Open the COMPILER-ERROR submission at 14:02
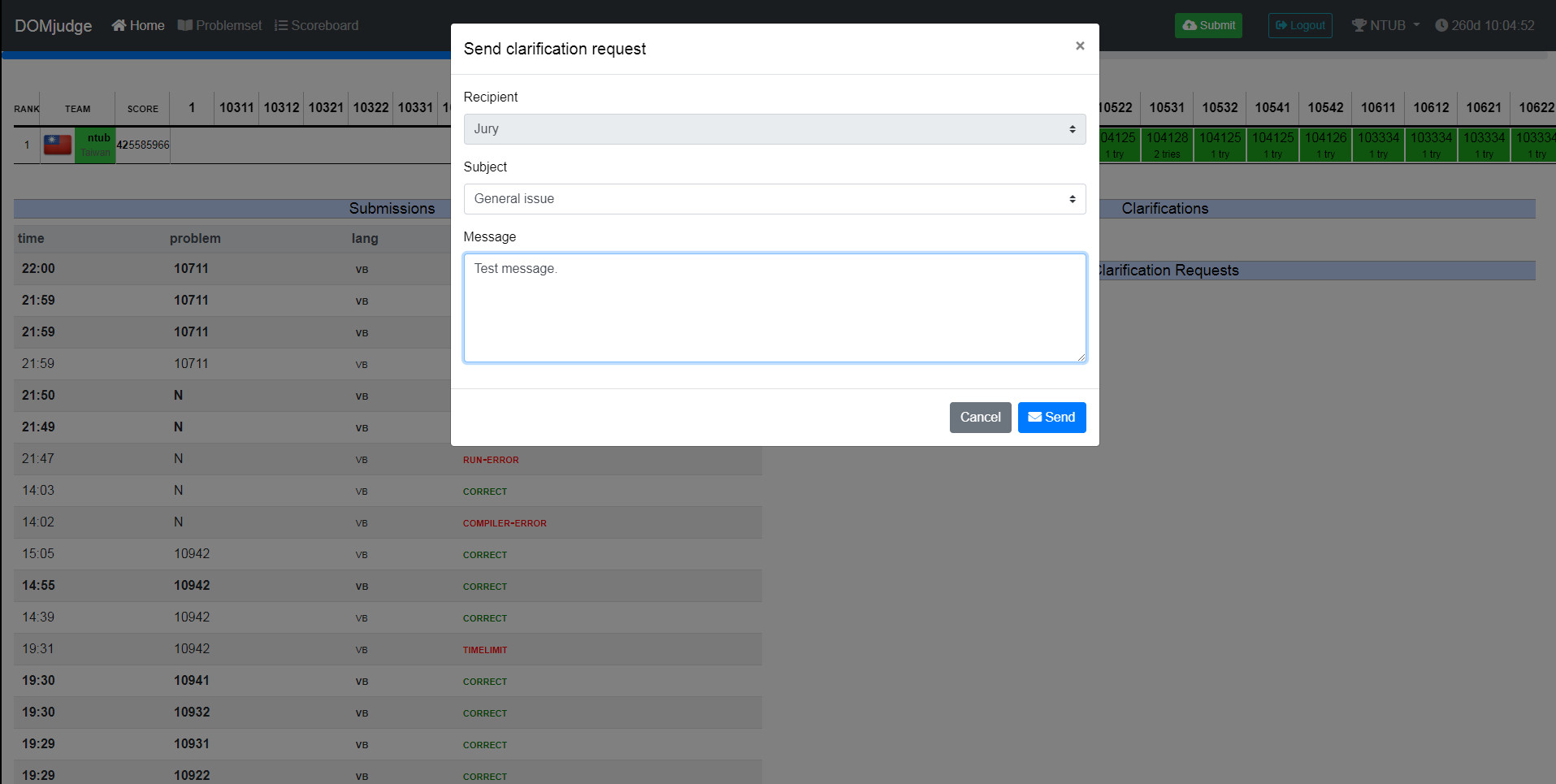This screenshot has height=784, width=1556. pos(504,523)
